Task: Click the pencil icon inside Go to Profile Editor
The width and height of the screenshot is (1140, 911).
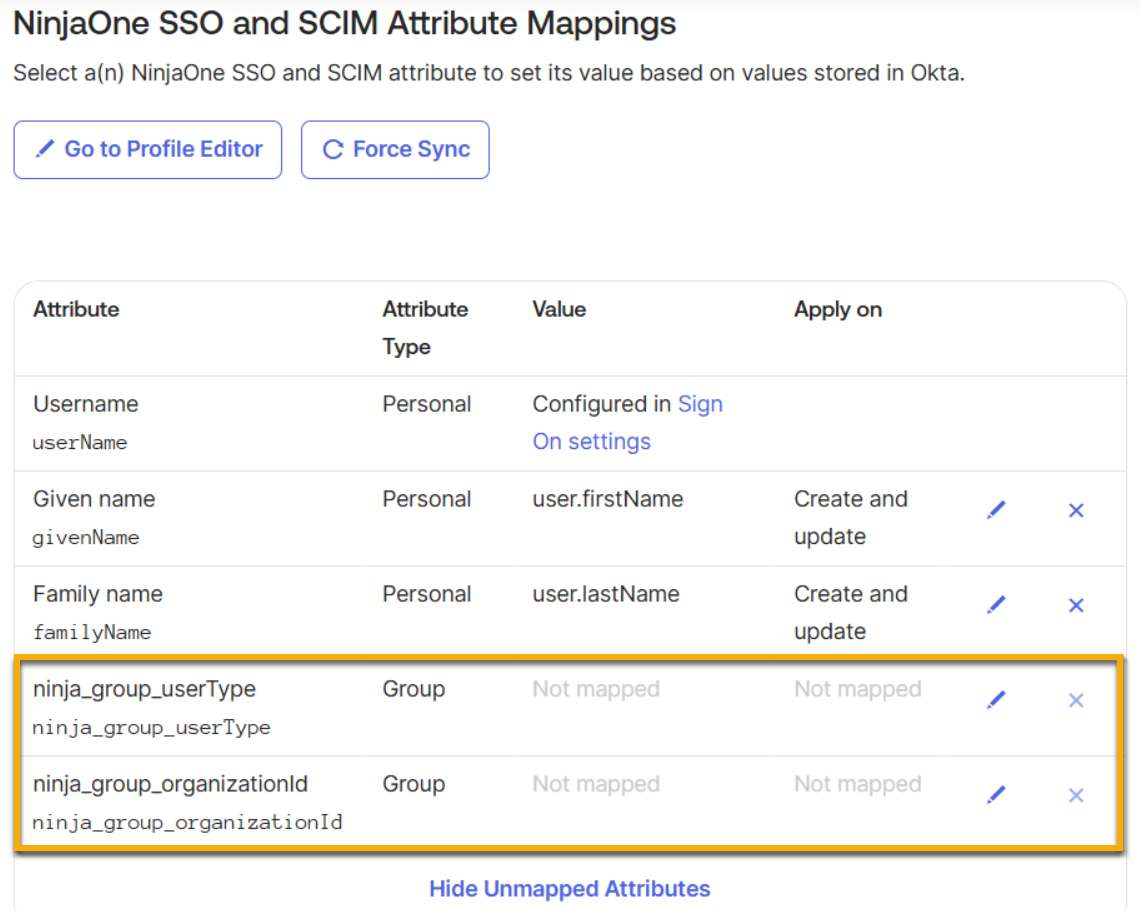Action: pos(43,149)
